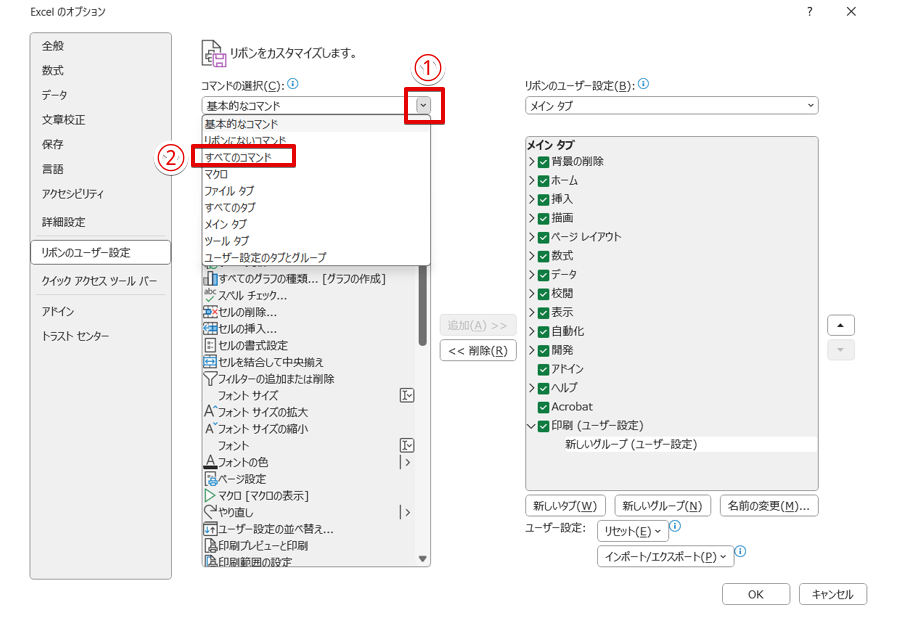Uncheck the Acrobat tab checkbox
Image resolution: width=911 pixels, height=623 pixels.
point(545,407)
